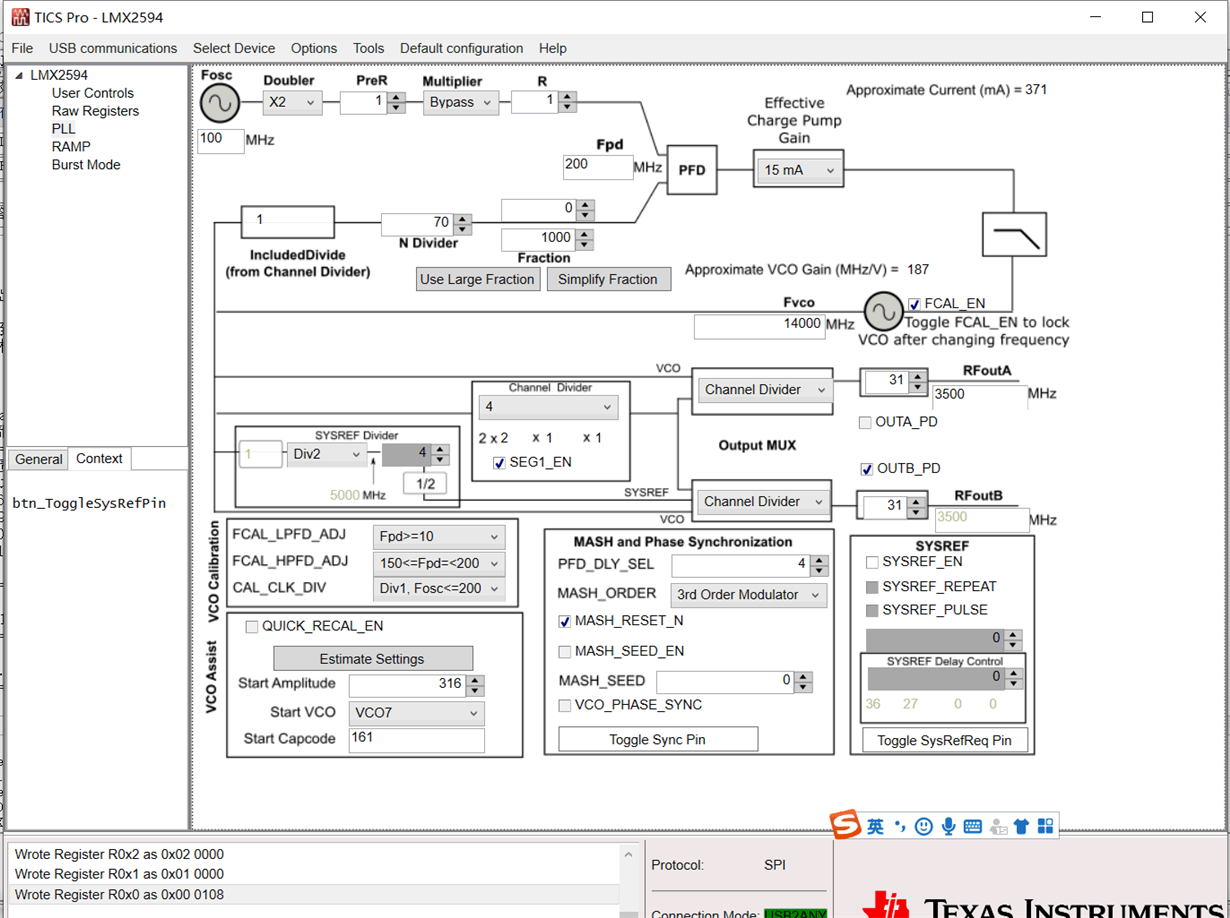Open RFoutA Output MUX Channel Divider dropdown
The height and width of the screenshot is (918, 1230).
[x=764, y=390]
